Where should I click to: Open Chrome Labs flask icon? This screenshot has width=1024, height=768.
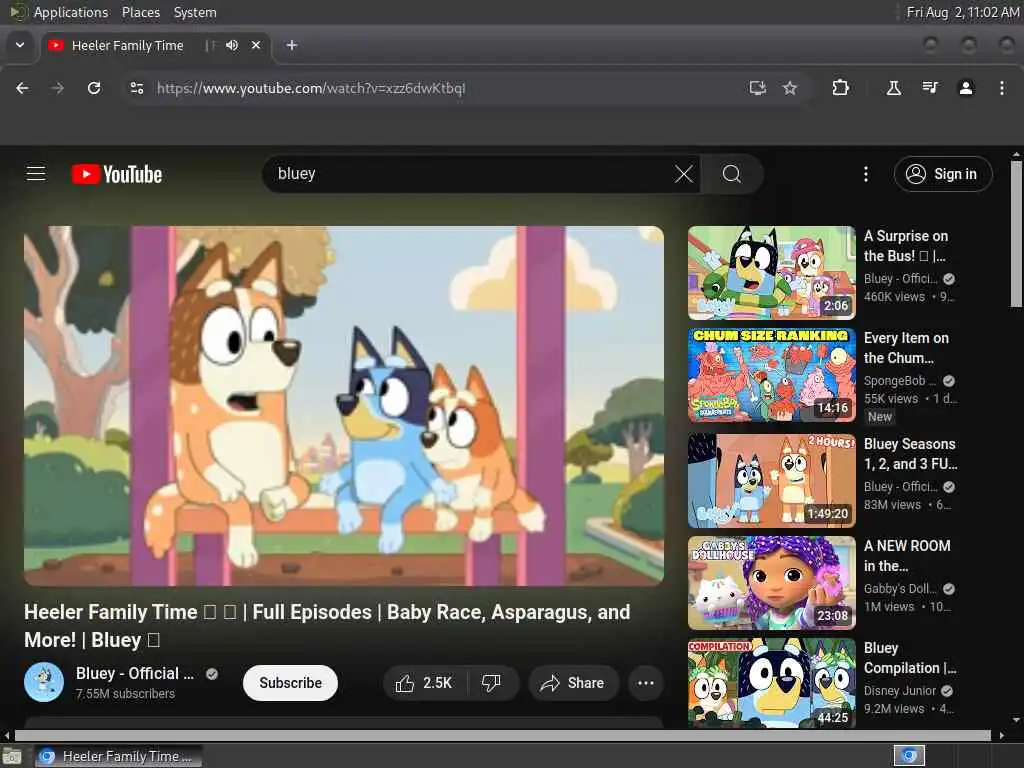pyautogui.click(x=893, y=88)
